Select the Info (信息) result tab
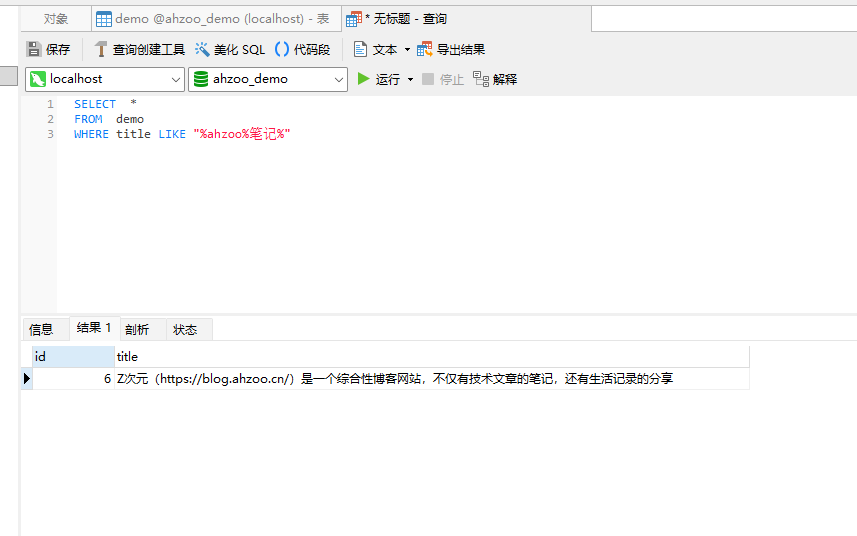Image resolution: width=857 pixels, height=536 pixels. (x=41, y=329)
